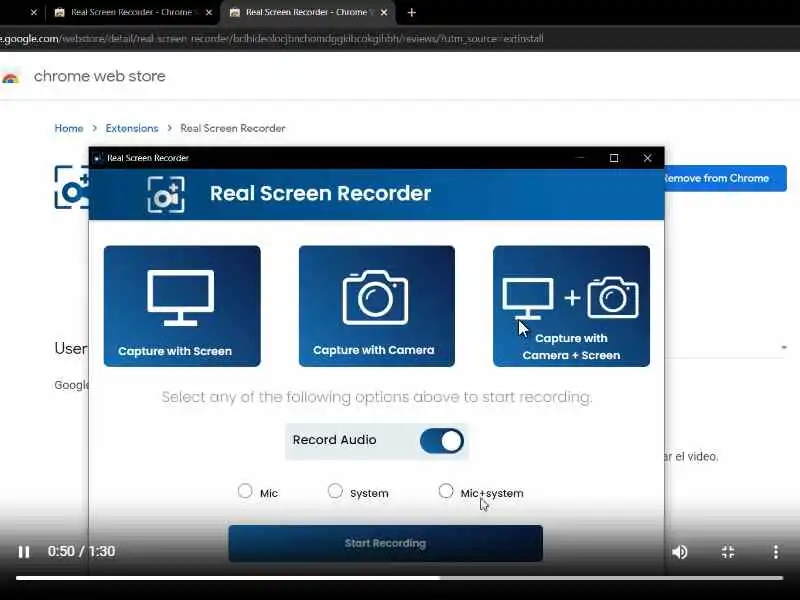800x600 pixels.
Task: Select the Mic+system radio button
Action: (446, 491)
